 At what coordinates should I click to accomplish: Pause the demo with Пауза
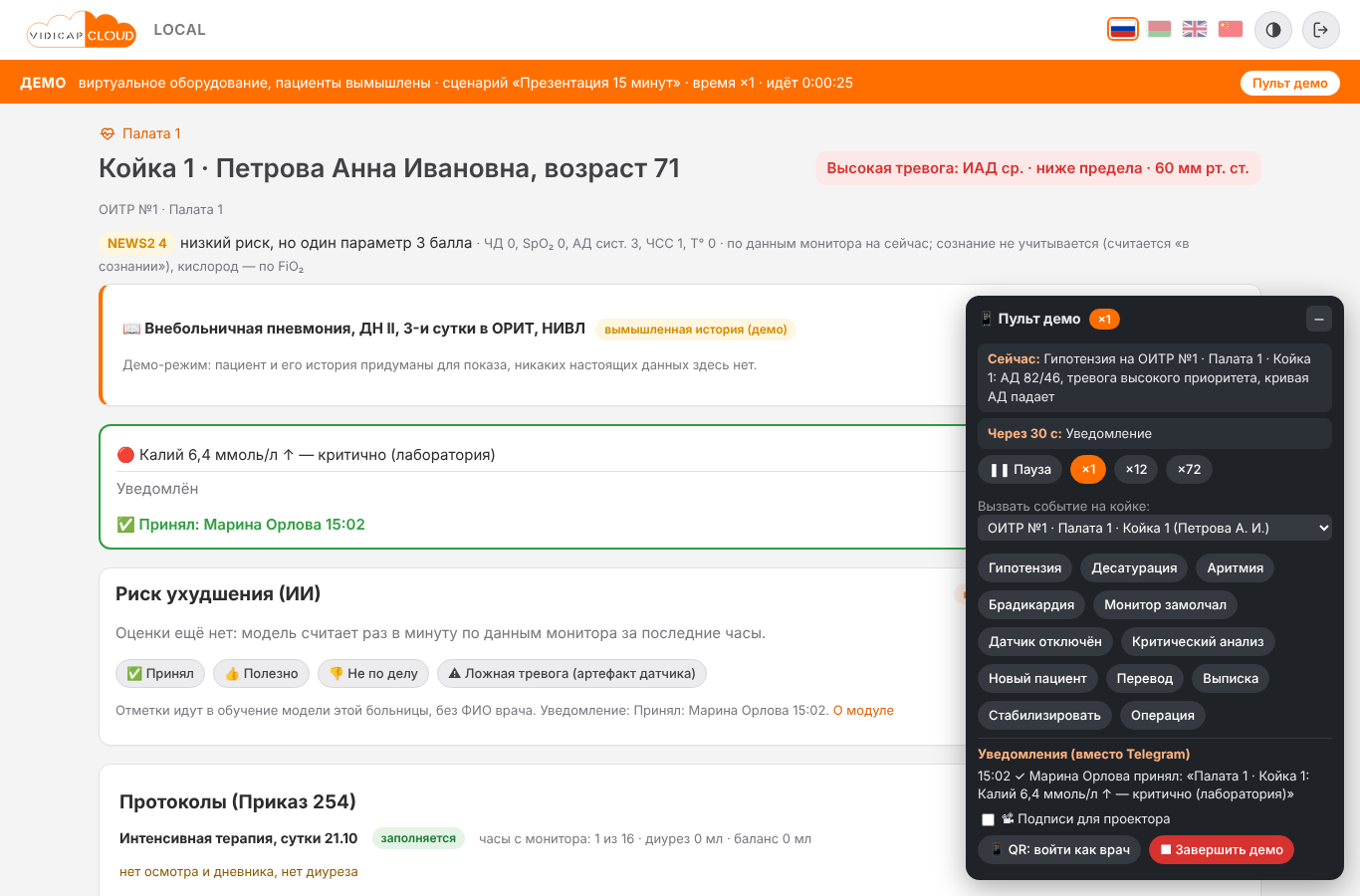pyautogui.click(x=1020, y=470)
